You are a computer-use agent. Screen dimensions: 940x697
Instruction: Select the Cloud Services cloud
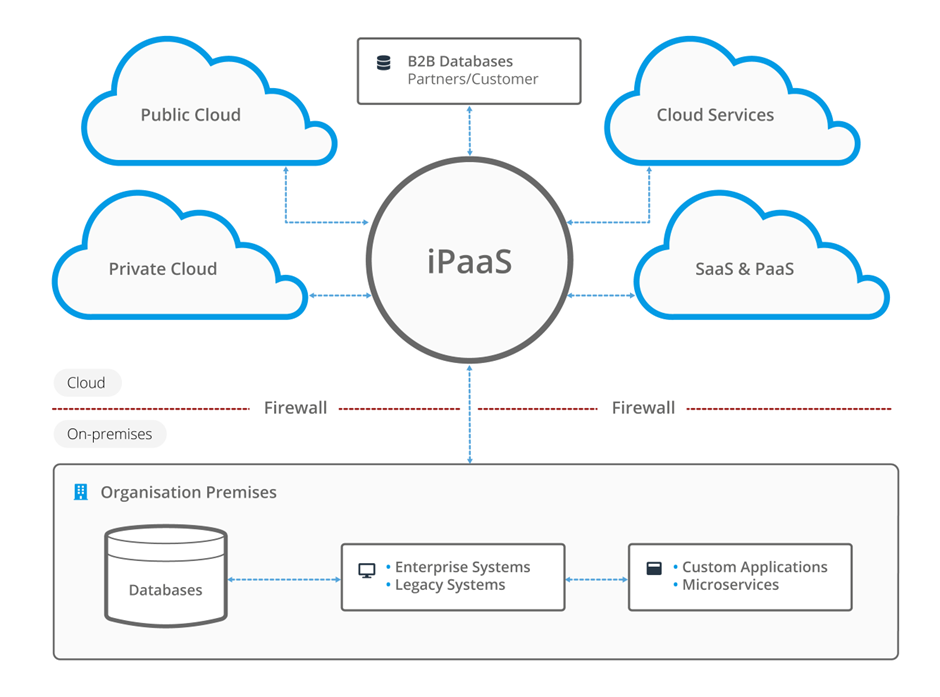coord(733,101)
